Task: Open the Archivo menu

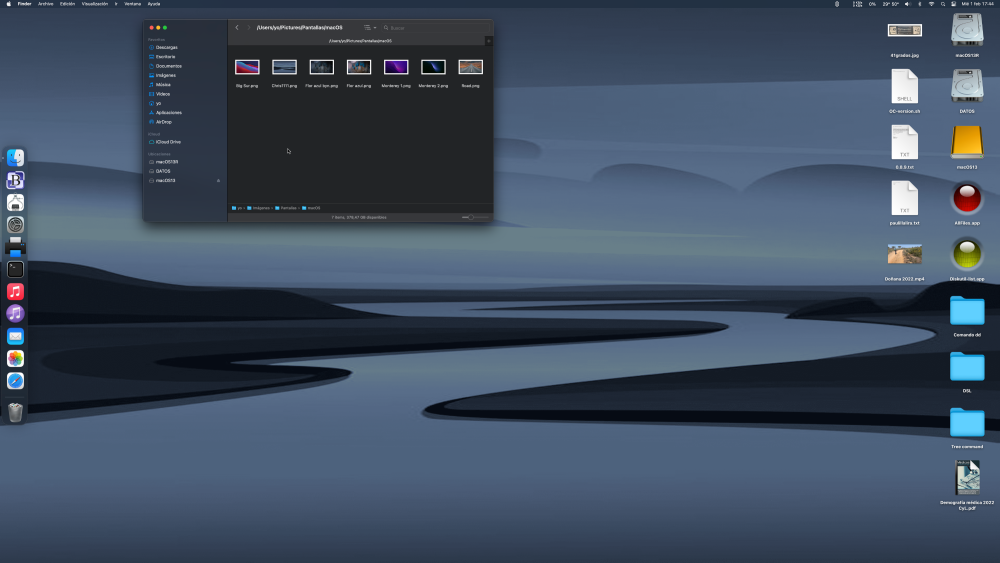Action: (x=45, y=4)
